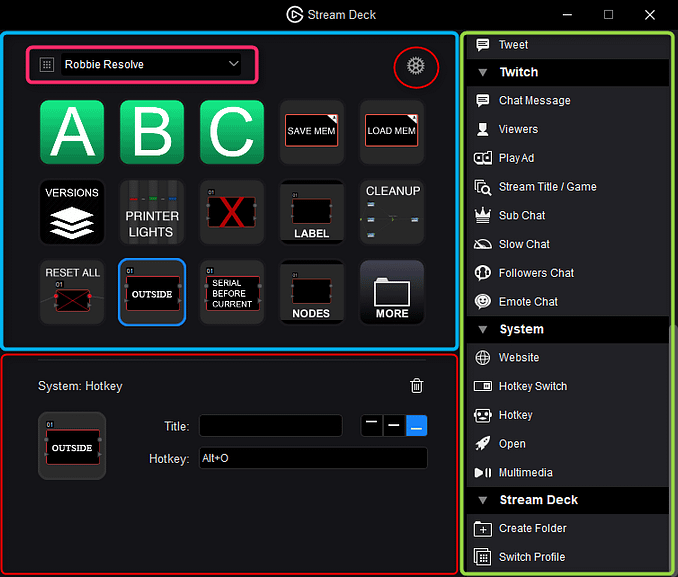The image size is (678, 577).
Task: Click the Open rocket icon
Action: click(483, 444)
